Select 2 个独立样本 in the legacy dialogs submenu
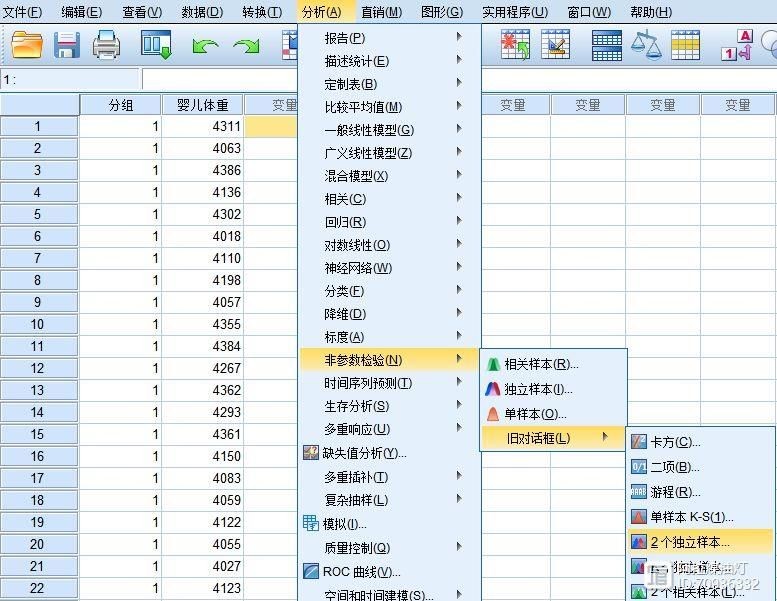The height and width of the screenshot is (601, 777). click(x=690, y=542)
